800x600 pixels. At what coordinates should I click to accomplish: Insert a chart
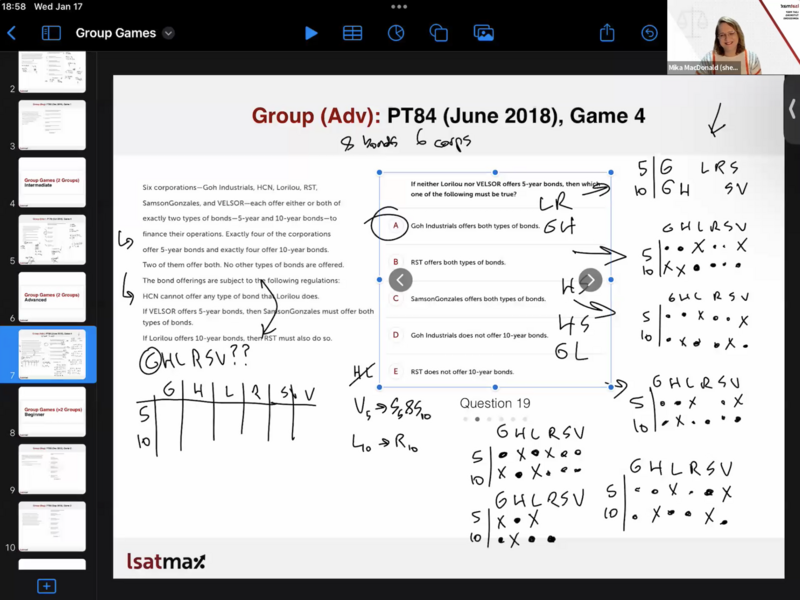click(396, 33)
